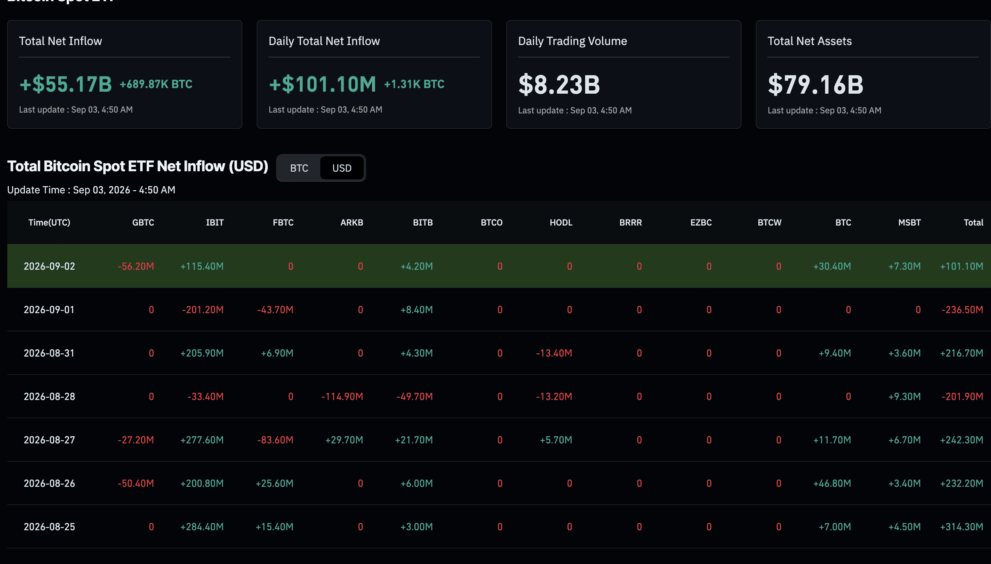The height and width of the screenshot is (564, 991).
Task: Click the -114.90M ARKB outflow value
Action: (342, 396)
